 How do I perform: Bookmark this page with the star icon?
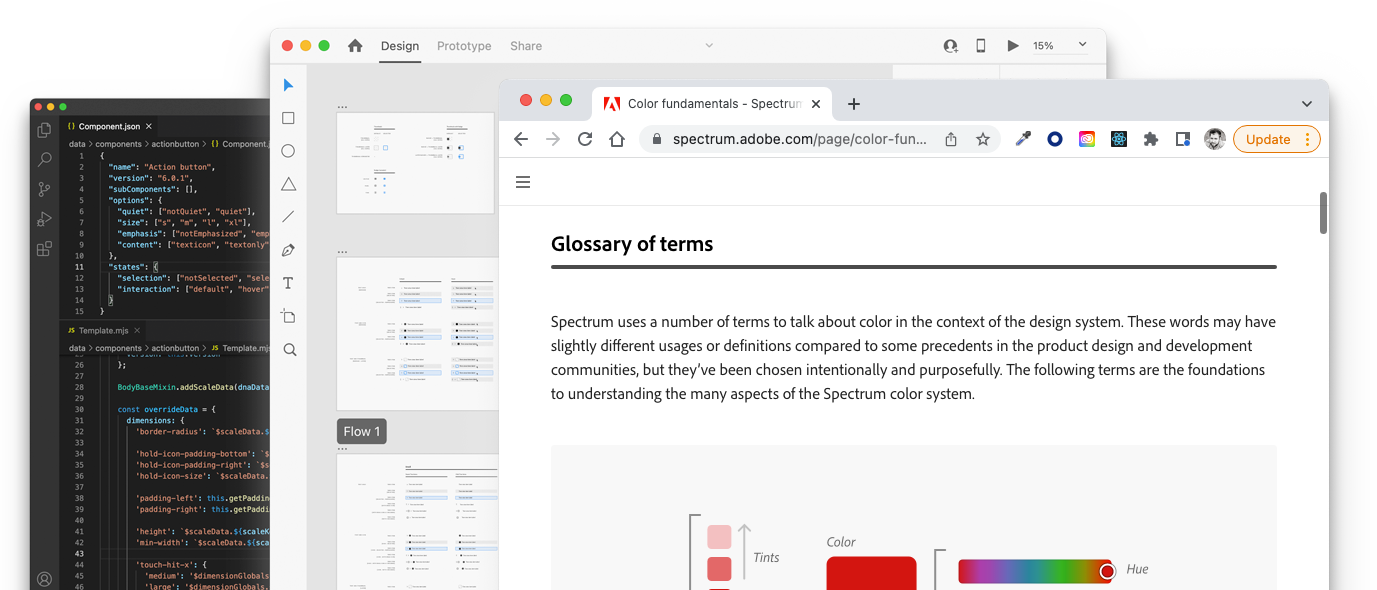click(x=983, y=139)
